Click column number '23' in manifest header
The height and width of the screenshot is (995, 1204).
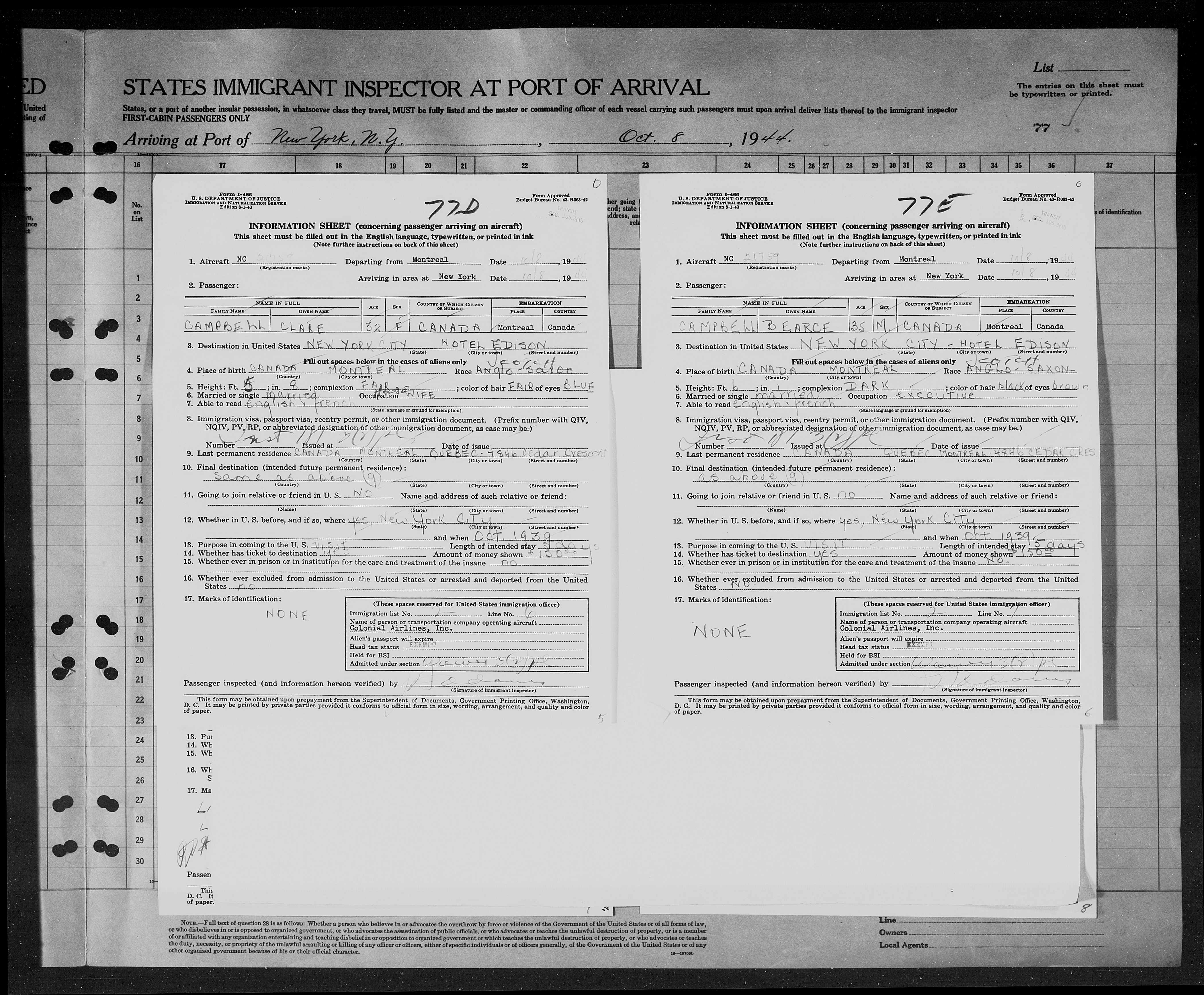point(645,165)
